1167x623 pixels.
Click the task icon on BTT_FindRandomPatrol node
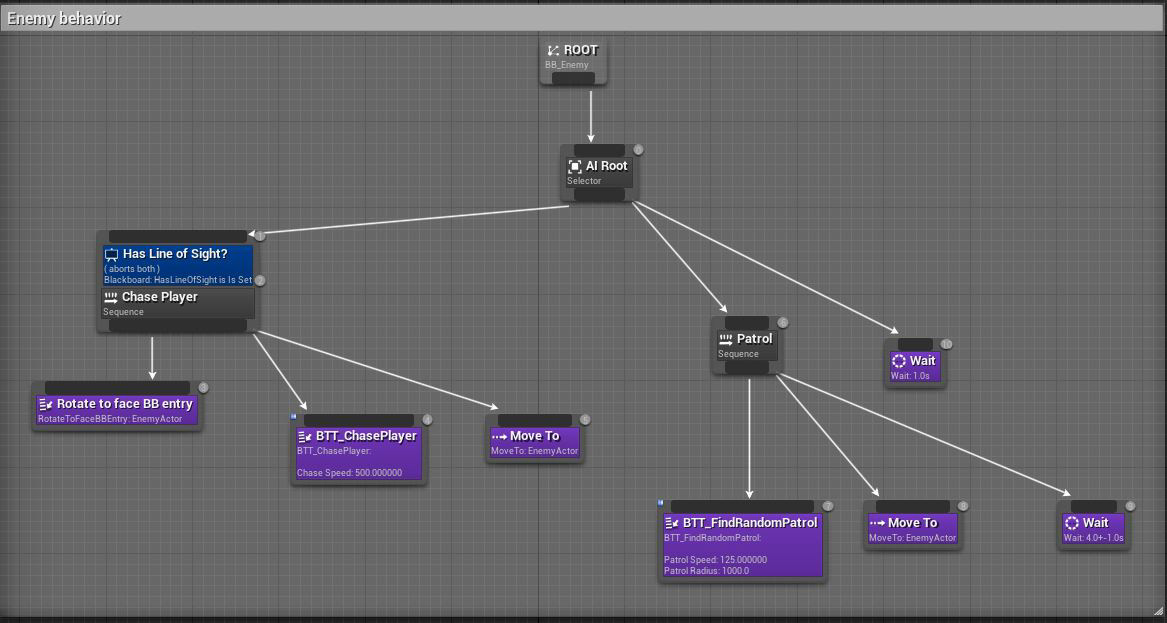pos(672,522)
